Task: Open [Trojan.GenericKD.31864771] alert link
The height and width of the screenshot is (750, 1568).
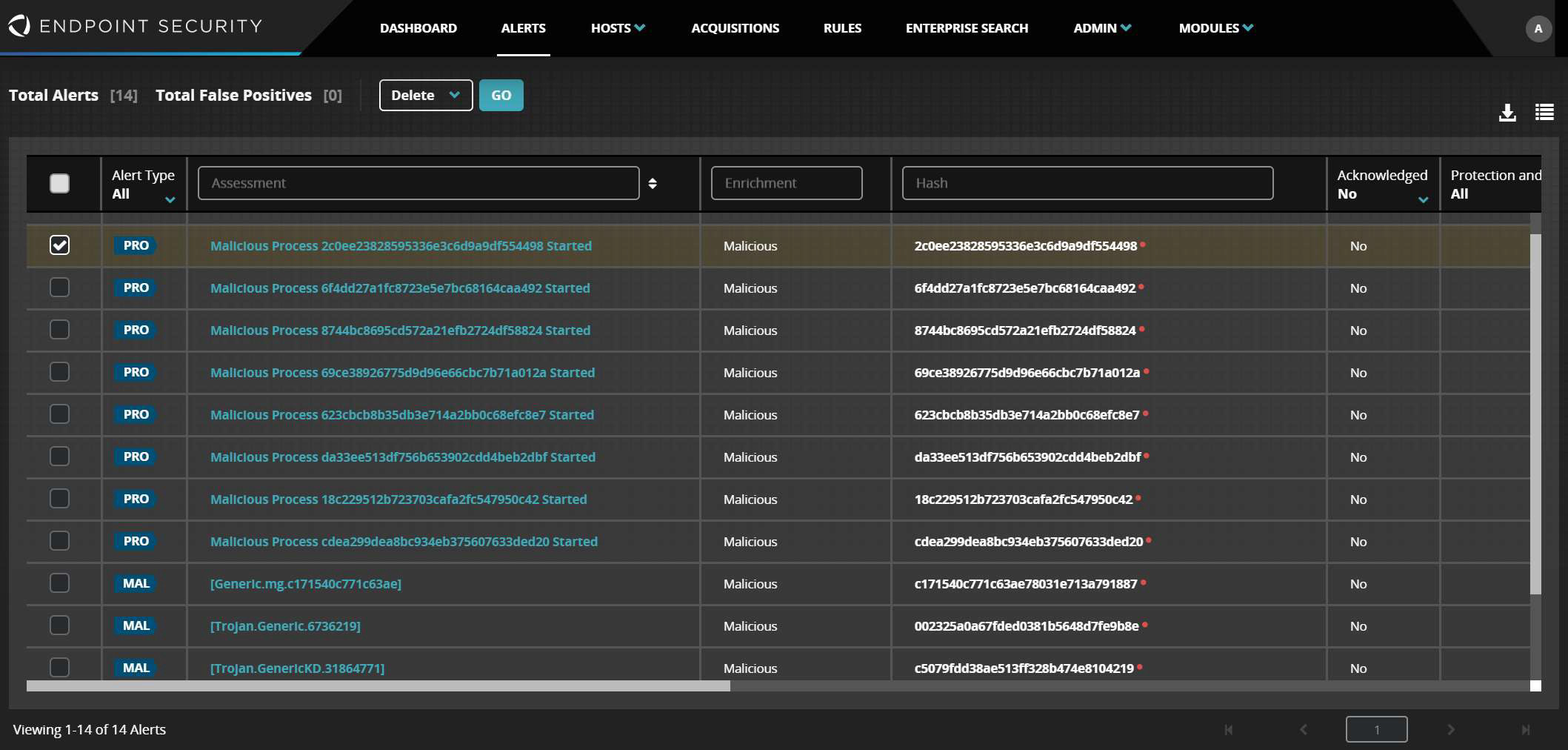Action: [297, 668]
